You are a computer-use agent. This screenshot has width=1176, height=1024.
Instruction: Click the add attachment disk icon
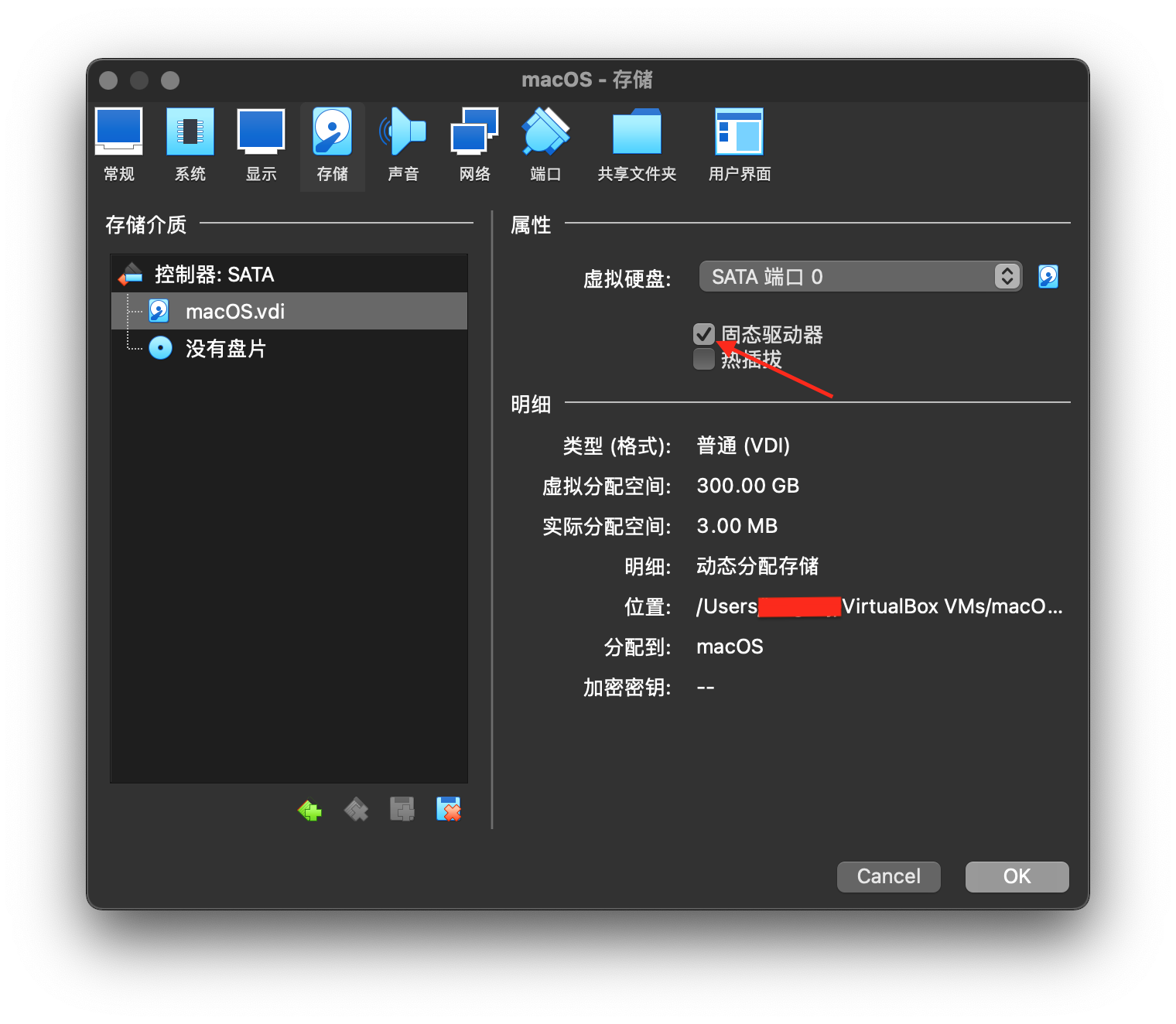[x=402, y=810]
